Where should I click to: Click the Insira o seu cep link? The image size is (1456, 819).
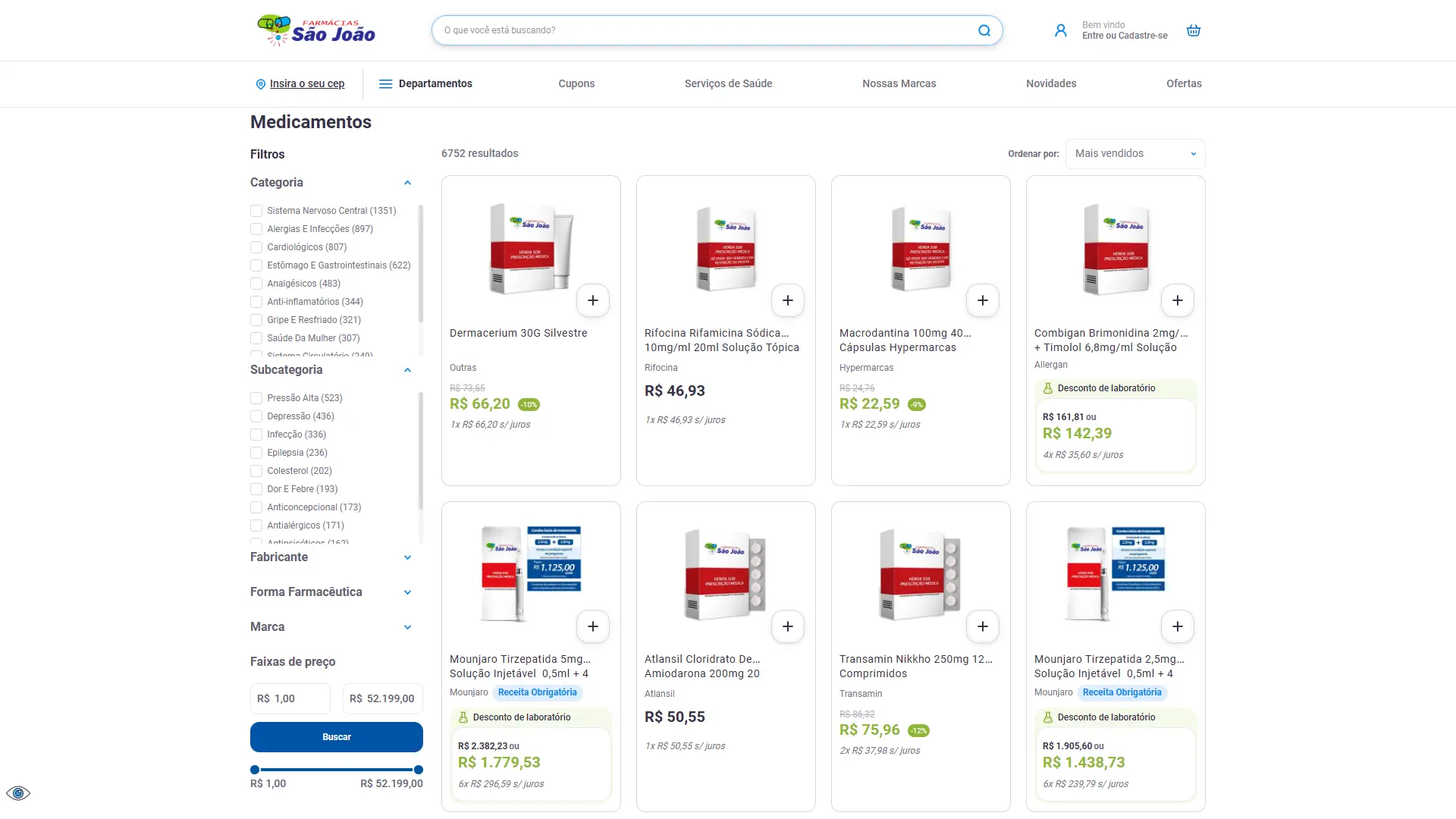pyautogui.click(x=307, y=83)
